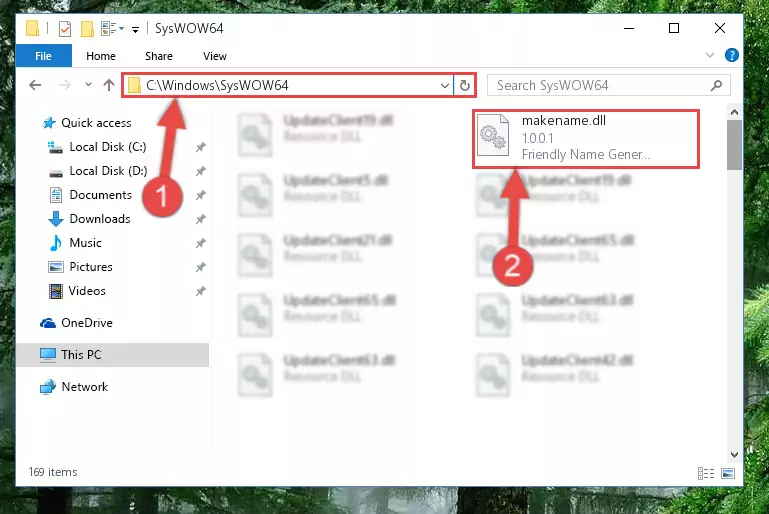Click the scrollbar down arrow

coord(734,455)
